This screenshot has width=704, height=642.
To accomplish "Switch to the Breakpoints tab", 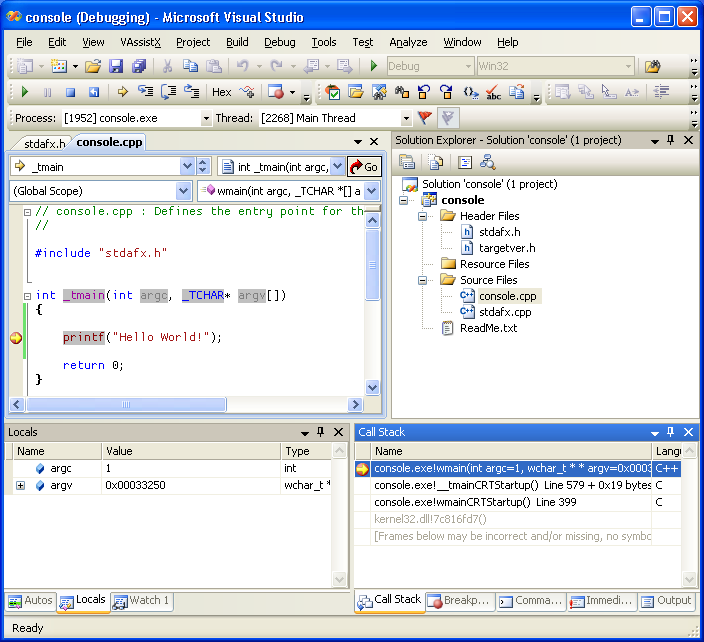I will [459, 601].
